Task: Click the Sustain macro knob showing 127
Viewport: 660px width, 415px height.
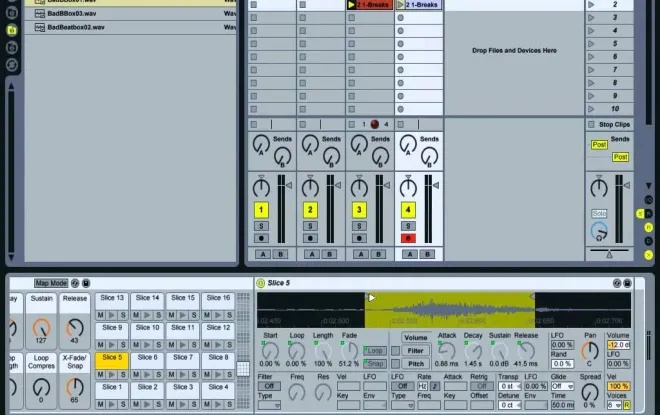Action: click(x=41, y=327)
